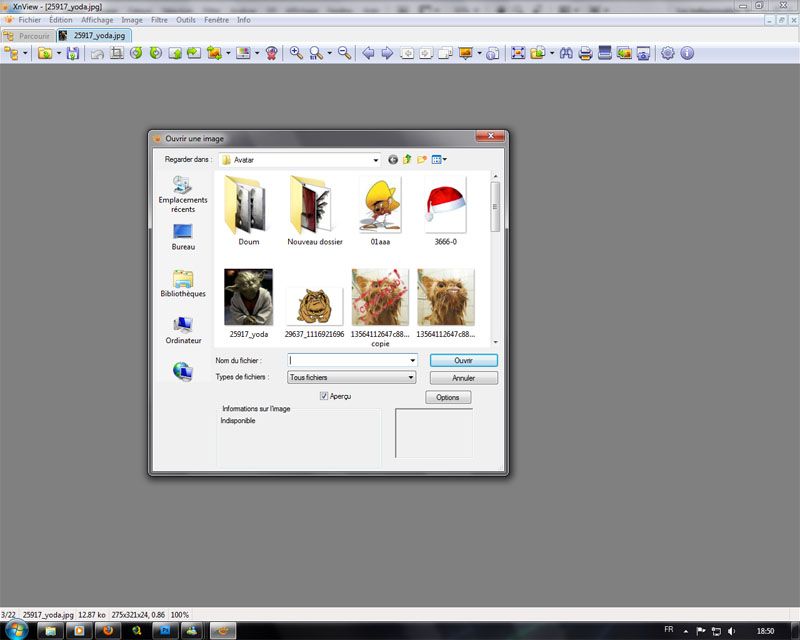Switch to the 25917_yoda.jpg tab
The image size is (800, 640).
pos(94,35)
